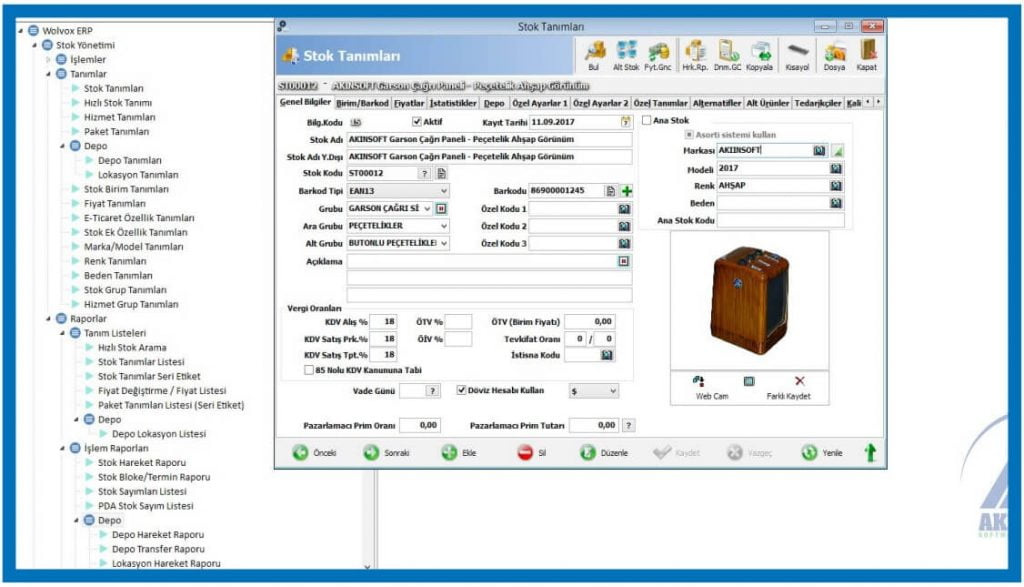The image size is (1024, 587).
Task: Collapse the Tanımlar tree node
Action: [48, 74]
